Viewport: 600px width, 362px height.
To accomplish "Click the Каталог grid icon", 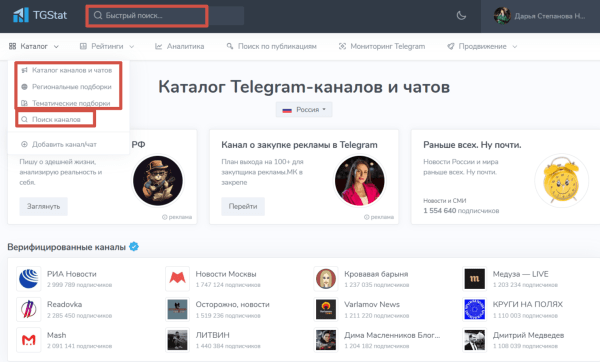I will click(12, 46).
